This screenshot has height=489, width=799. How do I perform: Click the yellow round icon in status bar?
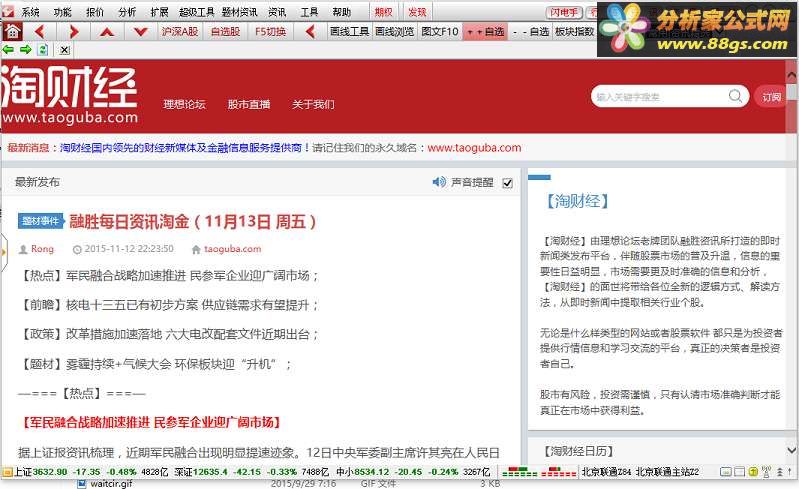(x=753, y=472)
